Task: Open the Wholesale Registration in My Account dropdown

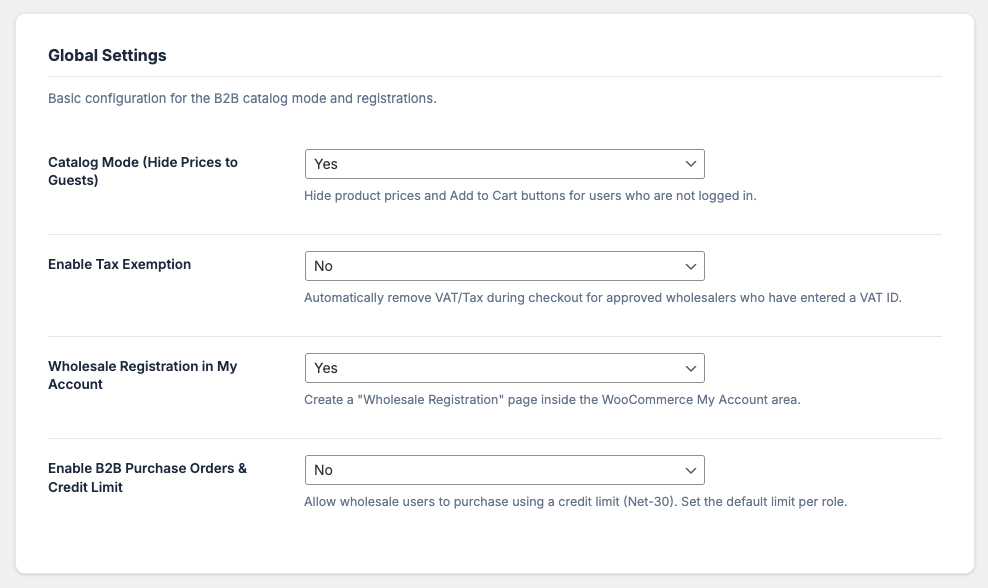Action: tap(504, 368)
